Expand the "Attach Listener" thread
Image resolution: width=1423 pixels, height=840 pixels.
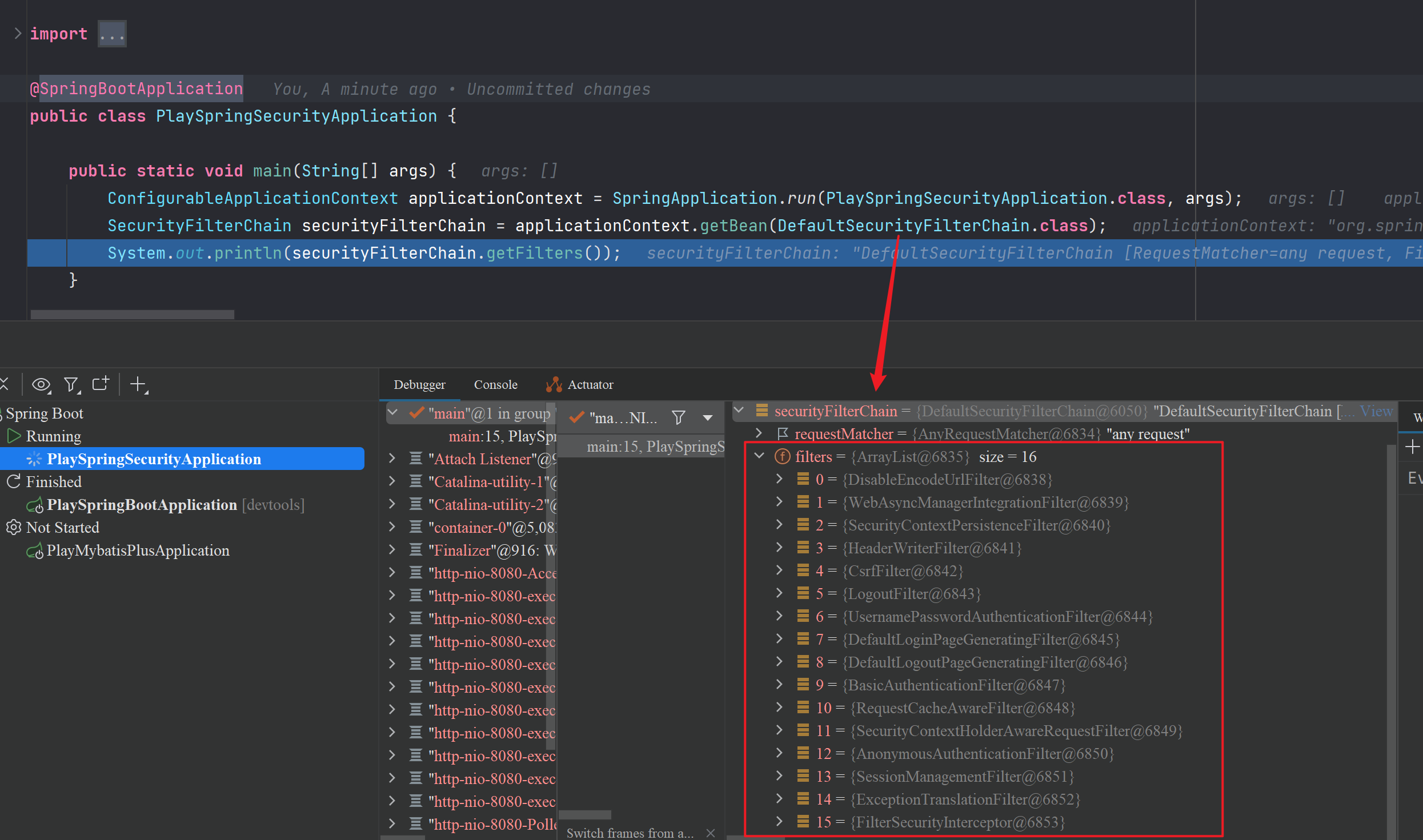(x=392, y=459)
